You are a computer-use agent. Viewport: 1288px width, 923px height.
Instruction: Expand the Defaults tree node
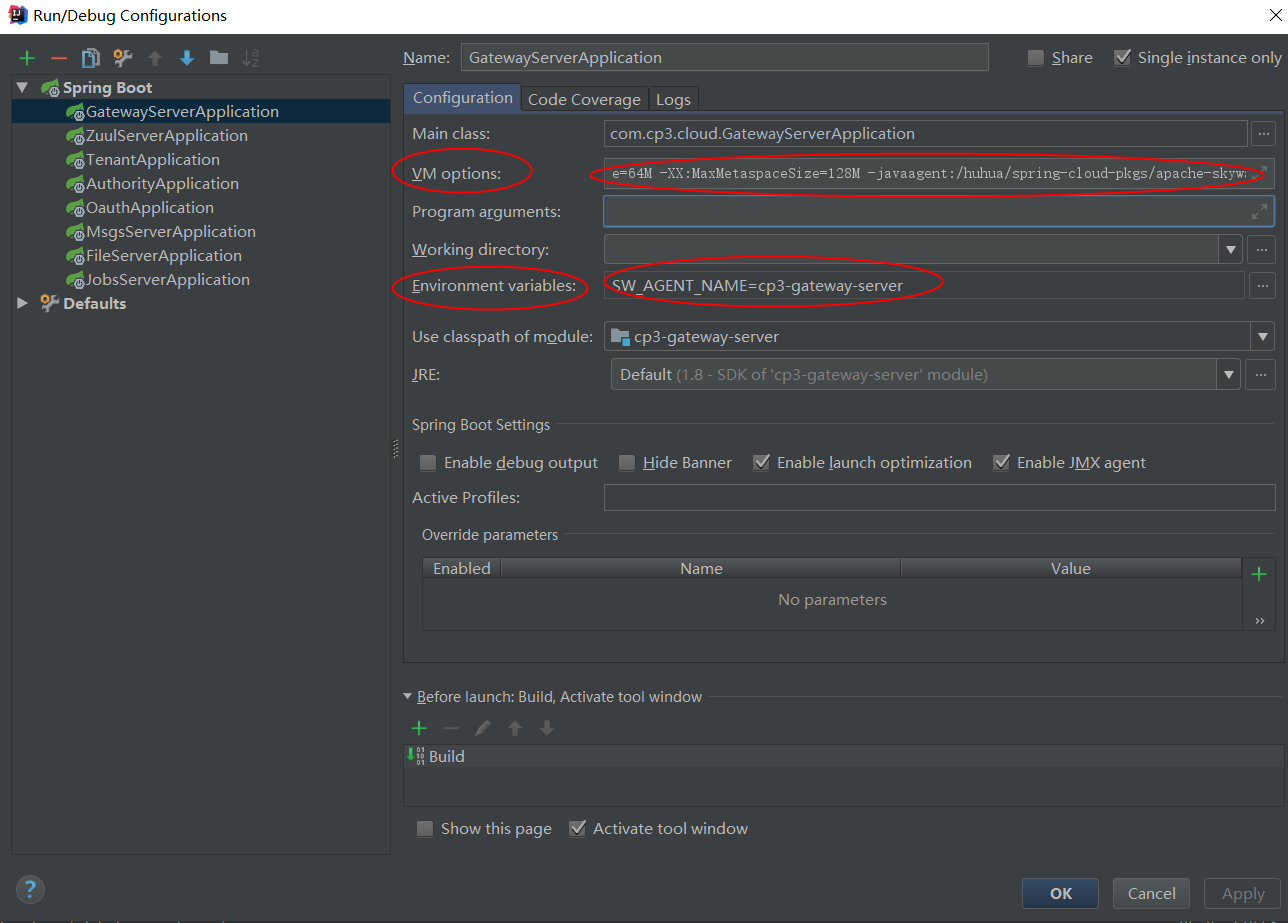click(22, 303)
